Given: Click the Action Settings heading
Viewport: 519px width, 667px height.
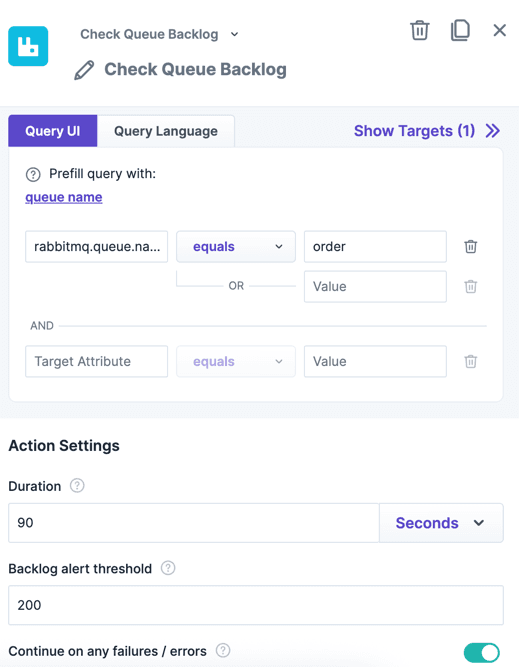Looking at the screenshot, I should [x=64, y=445].
